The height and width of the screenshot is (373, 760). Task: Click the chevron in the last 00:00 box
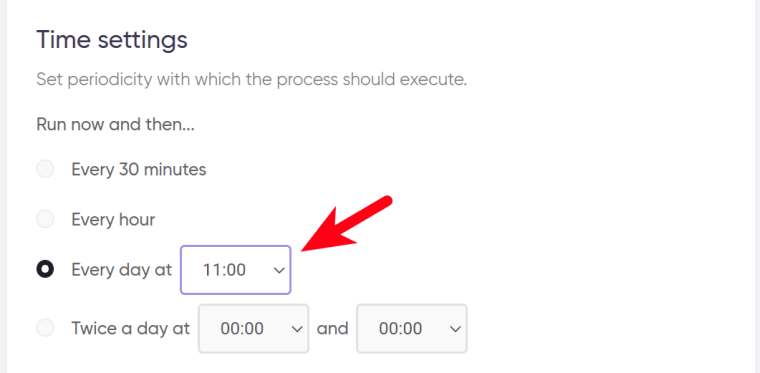click(x=455, y=329)
